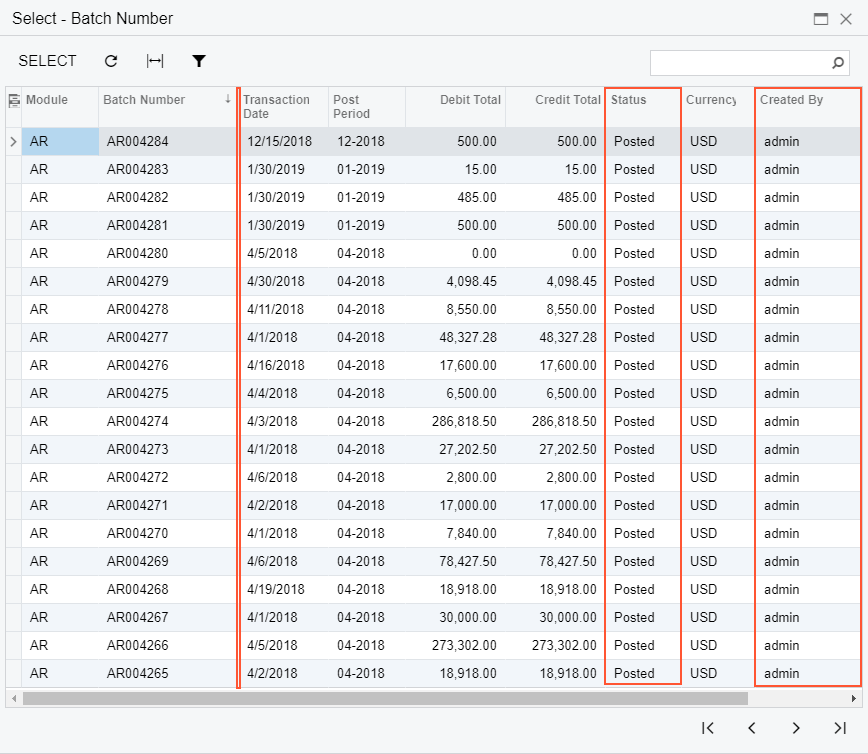The width and height of the screenshot is (868, 754).
Task: Jump to the last page of results
Action: (x=840, y=728)
